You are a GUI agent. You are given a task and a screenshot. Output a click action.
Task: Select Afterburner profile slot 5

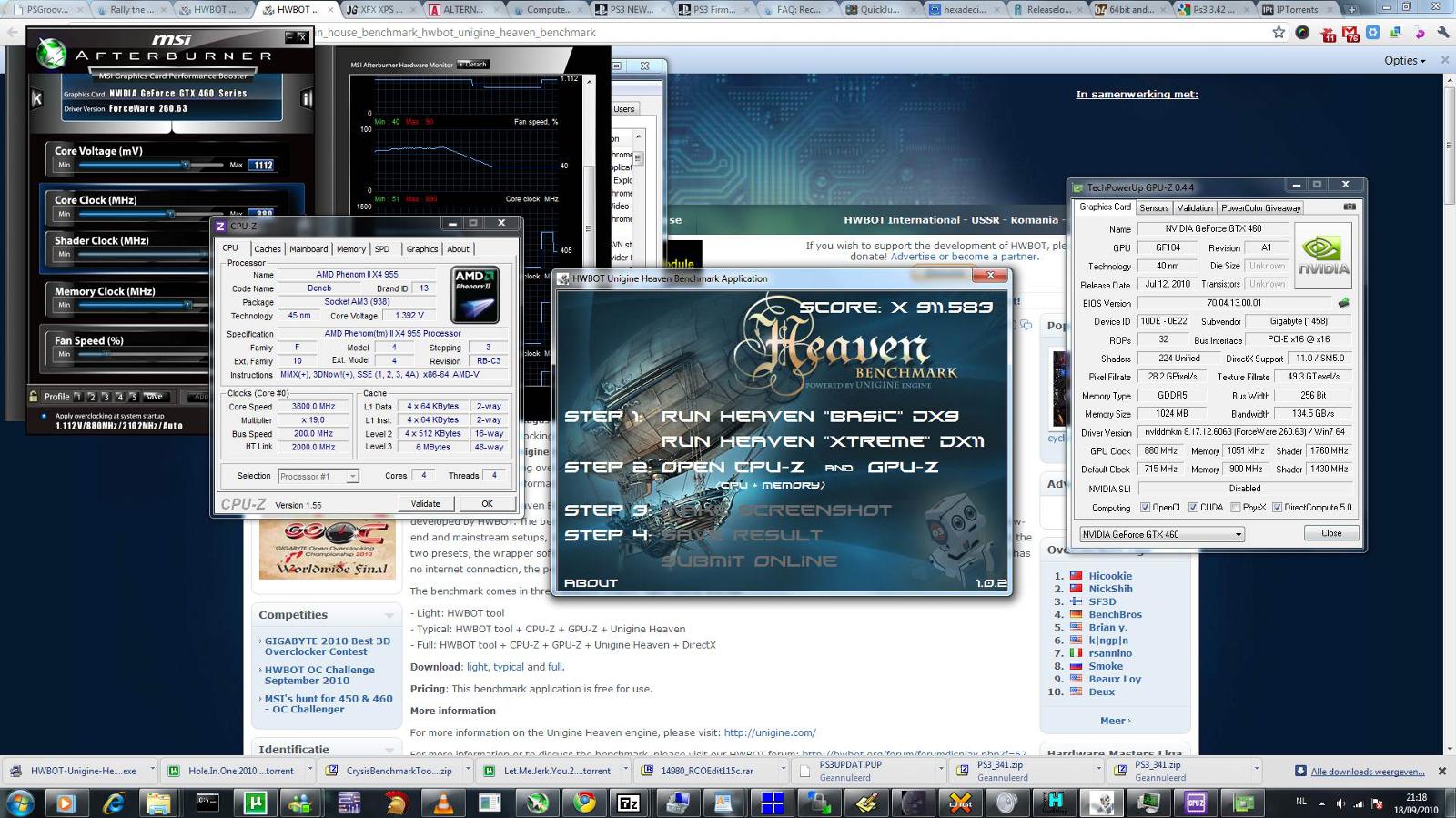tap(134, 397)
